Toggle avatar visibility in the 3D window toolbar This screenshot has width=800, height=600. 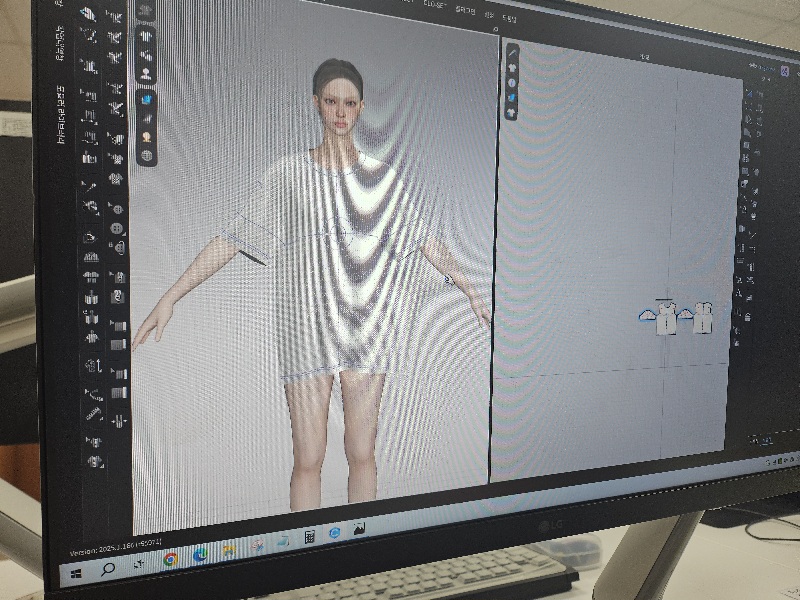(147, 73)
